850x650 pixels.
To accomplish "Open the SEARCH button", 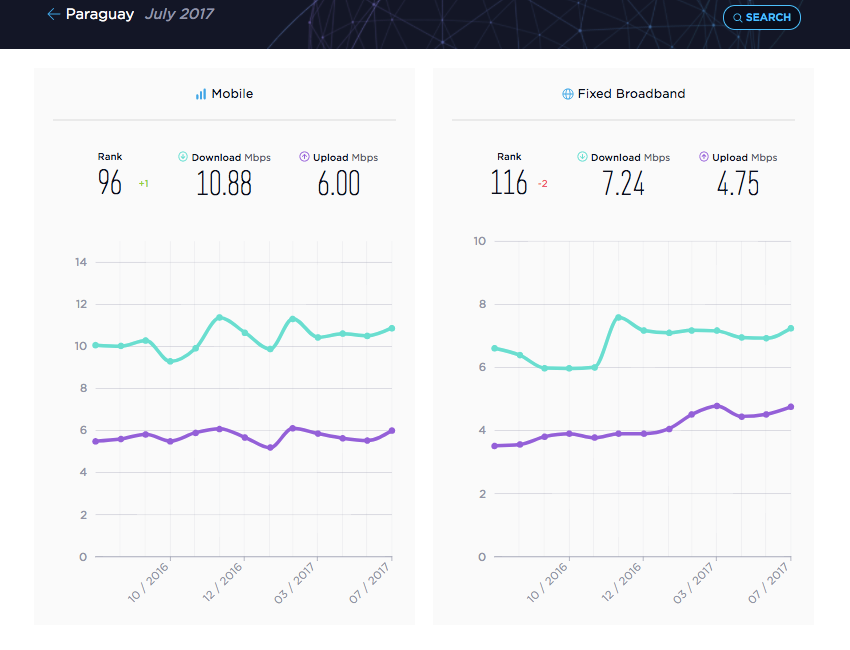I will click(762, 17).
